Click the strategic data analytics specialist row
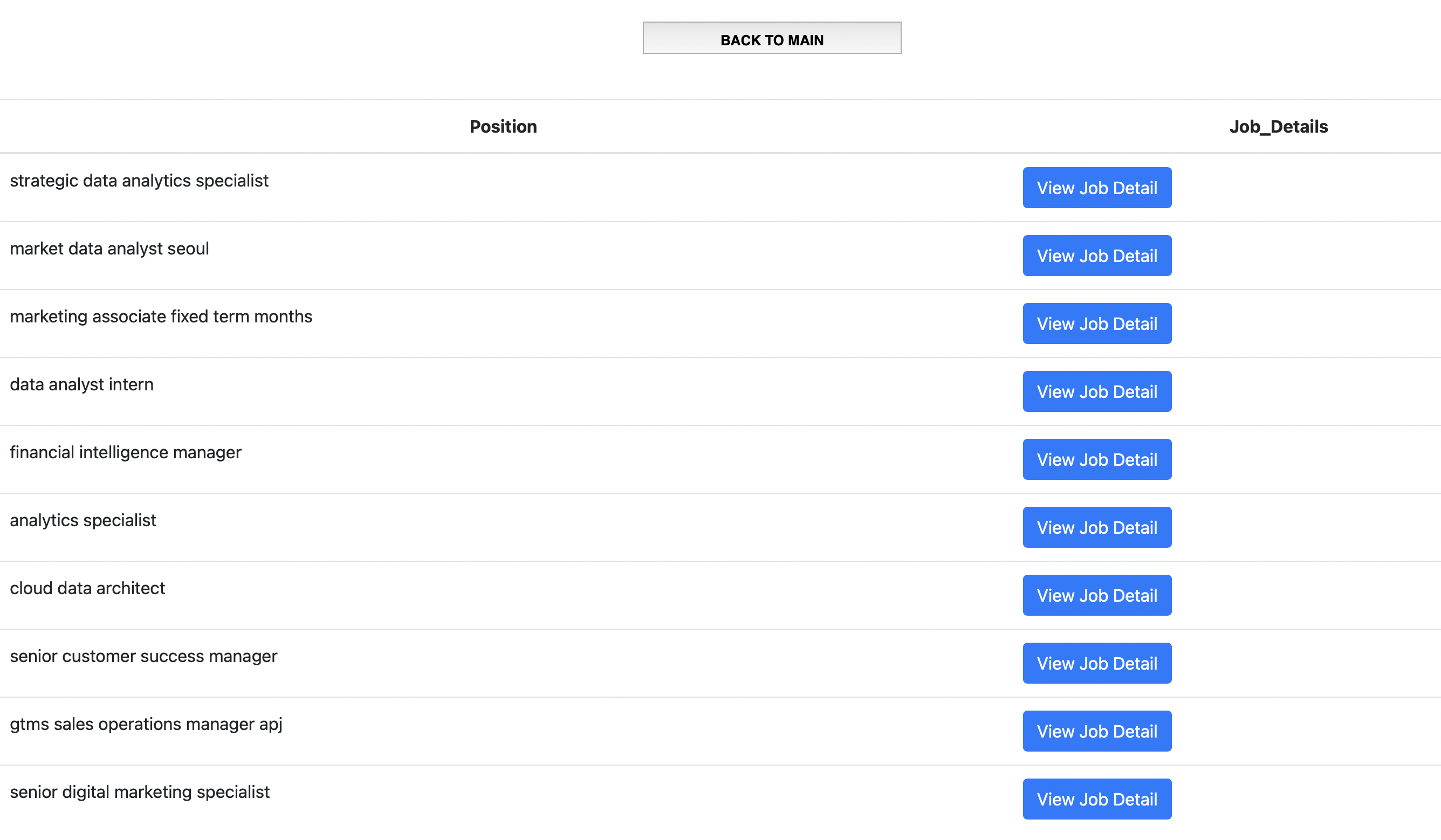Screen dimensions: 1441x840 click(139, 181)
